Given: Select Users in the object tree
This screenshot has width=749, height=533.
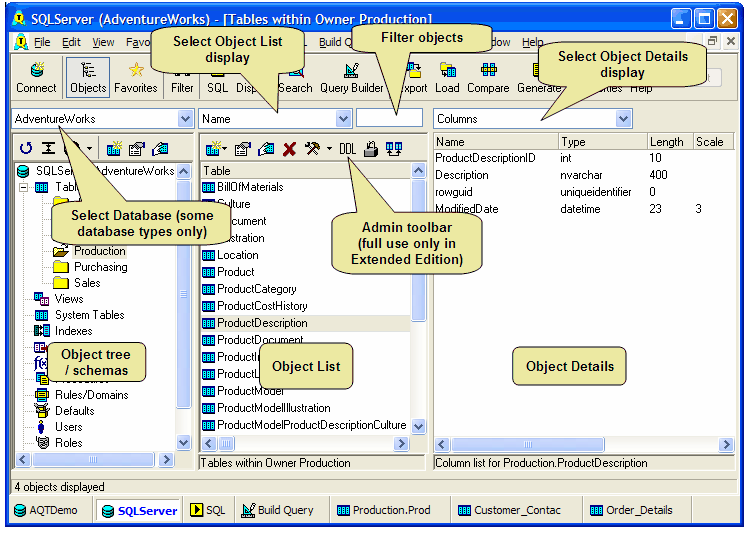Looking at the screenshot, I should [68, 427].
